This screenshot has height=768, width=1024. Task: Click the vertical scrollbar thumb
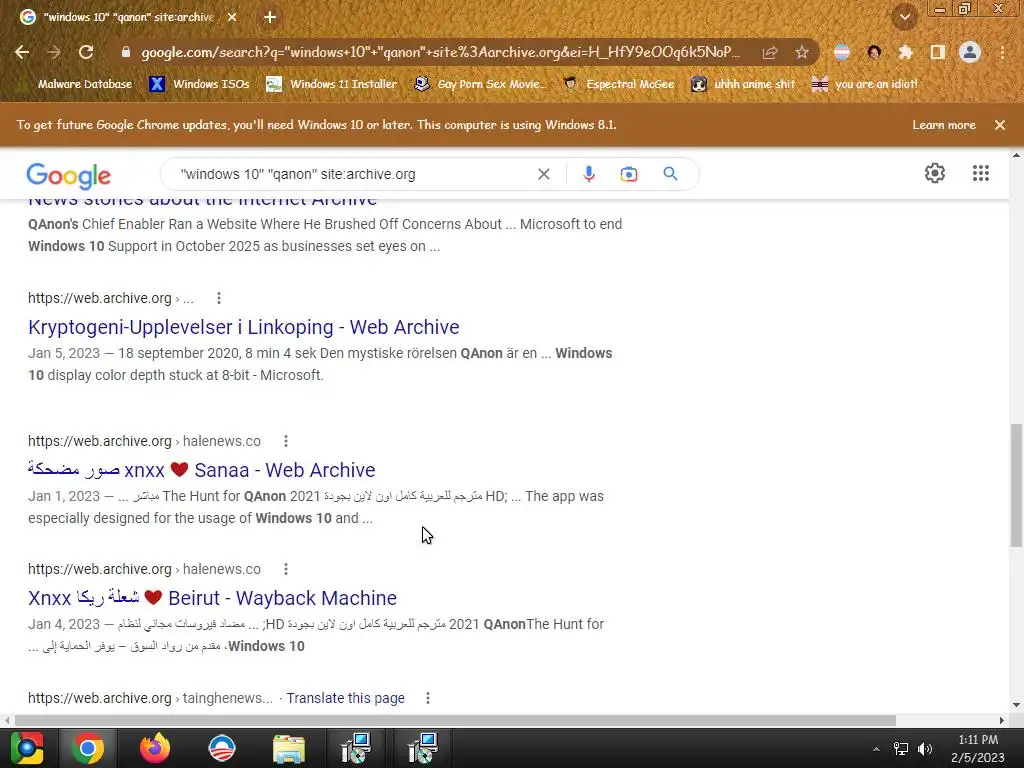(1016, 485)
